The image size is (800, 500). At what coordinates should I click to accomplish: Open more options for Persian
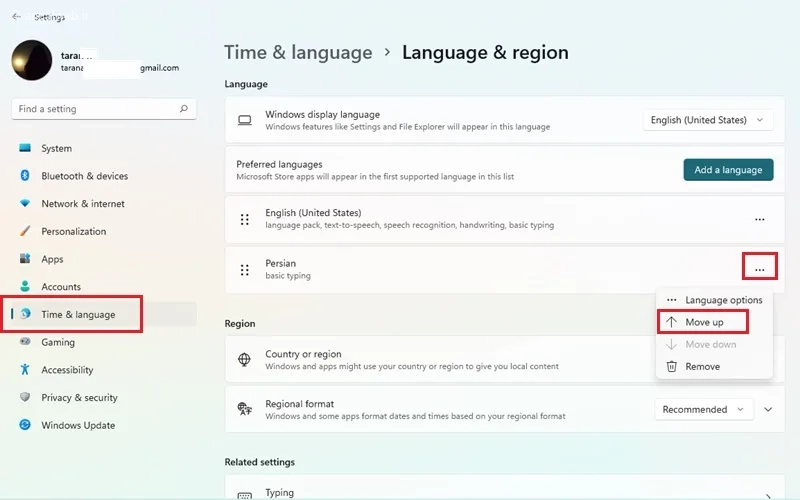(760, 269)
